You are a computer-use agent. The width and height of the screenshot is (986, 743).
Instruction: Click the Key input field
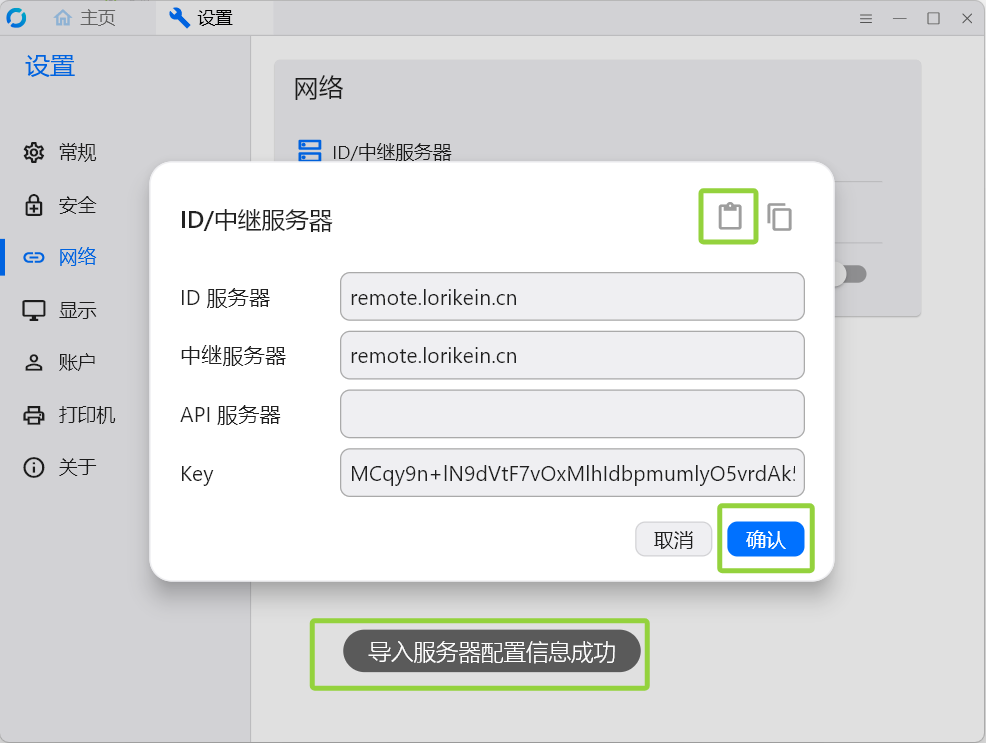tap(572, 473)
